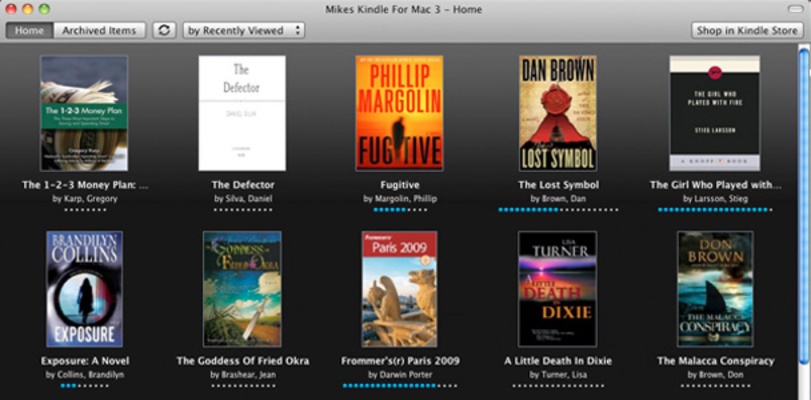Open the 'by Recently Viewed' sort dropdown

tap(244, 31)
